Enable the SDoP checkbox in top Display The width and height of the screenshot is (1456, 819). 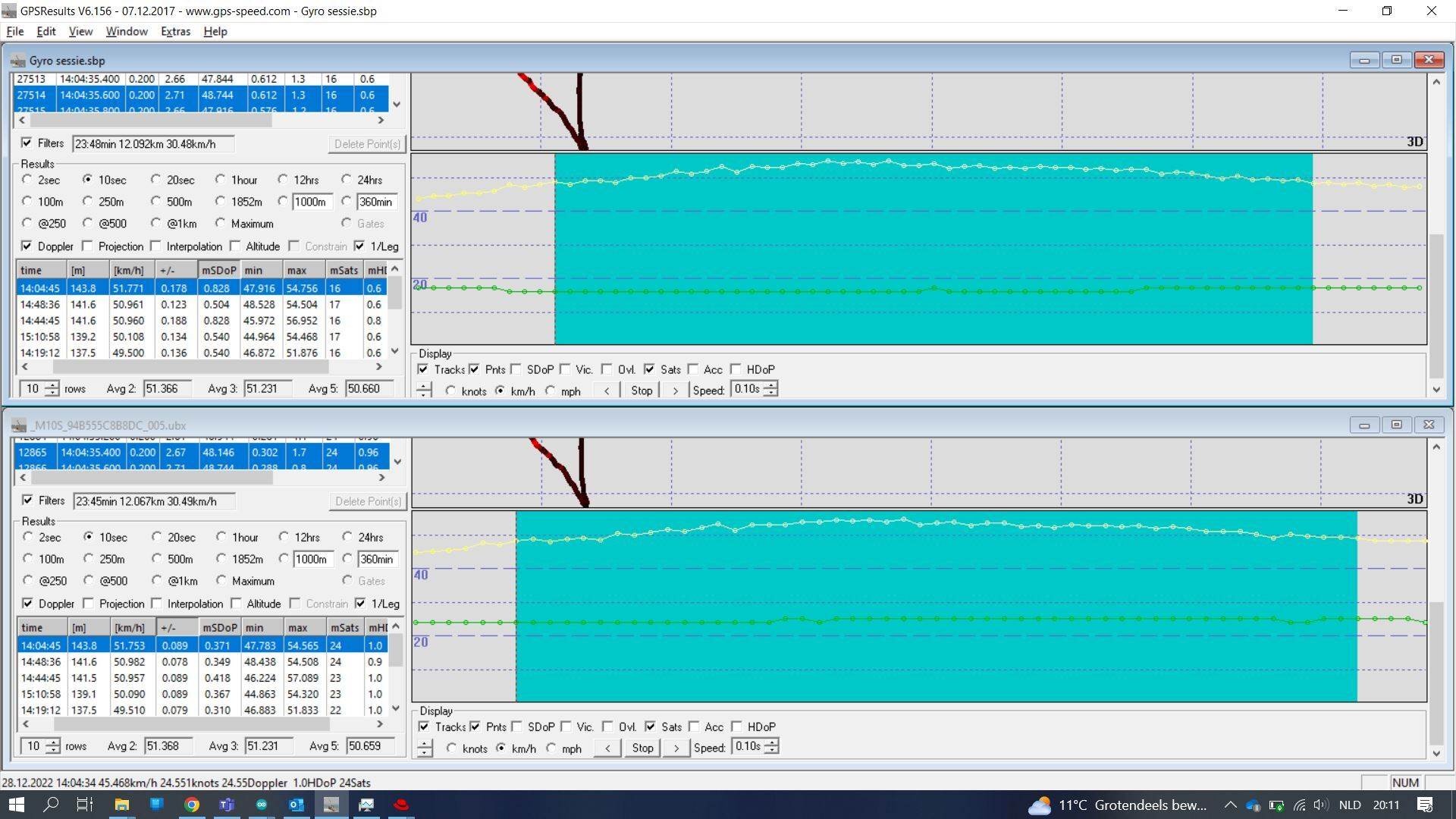click(516, 369)
